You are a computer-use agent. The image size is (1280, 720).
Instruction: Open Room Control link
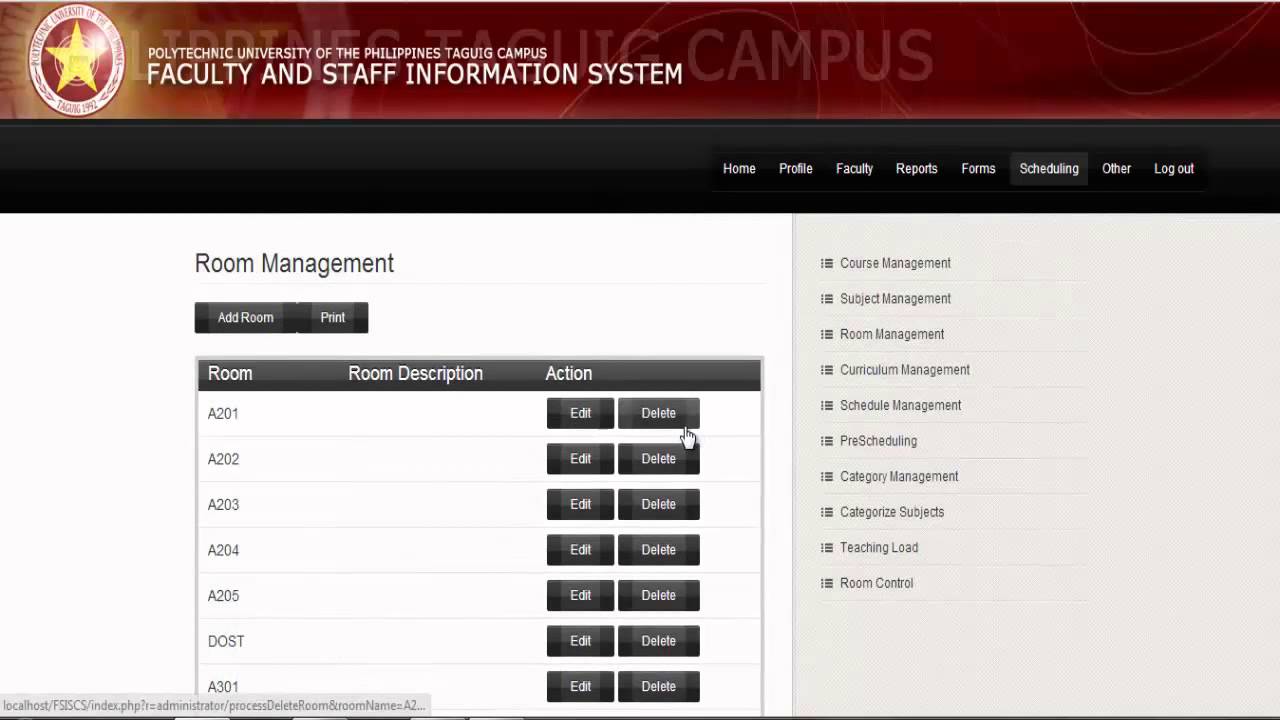(876, 583)
